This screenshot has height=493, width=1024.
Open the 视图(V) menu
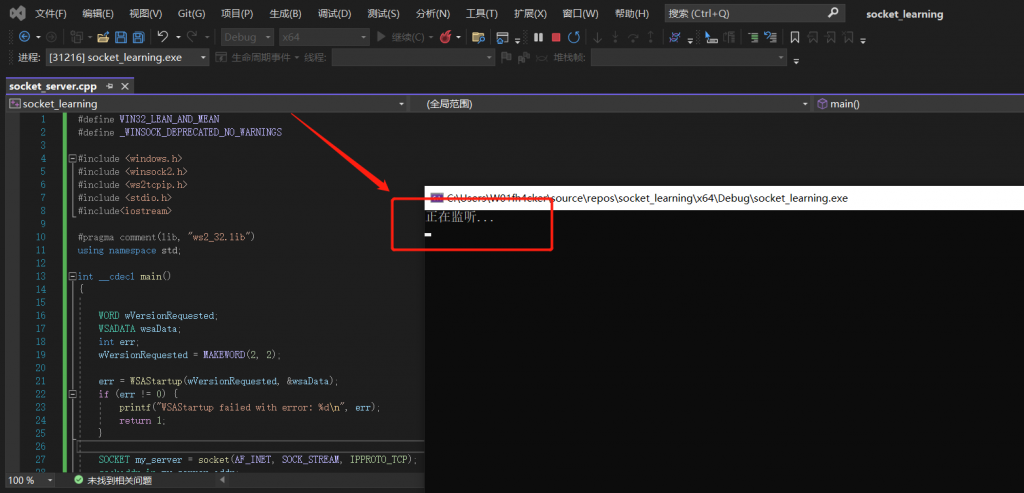tap(146, 14)
